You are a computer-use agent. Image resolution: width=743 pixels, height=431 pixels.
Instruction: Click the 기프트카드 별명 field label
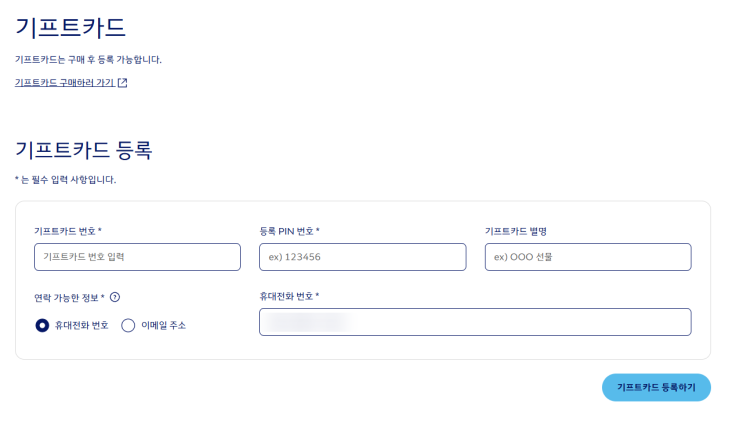(515, 231)
